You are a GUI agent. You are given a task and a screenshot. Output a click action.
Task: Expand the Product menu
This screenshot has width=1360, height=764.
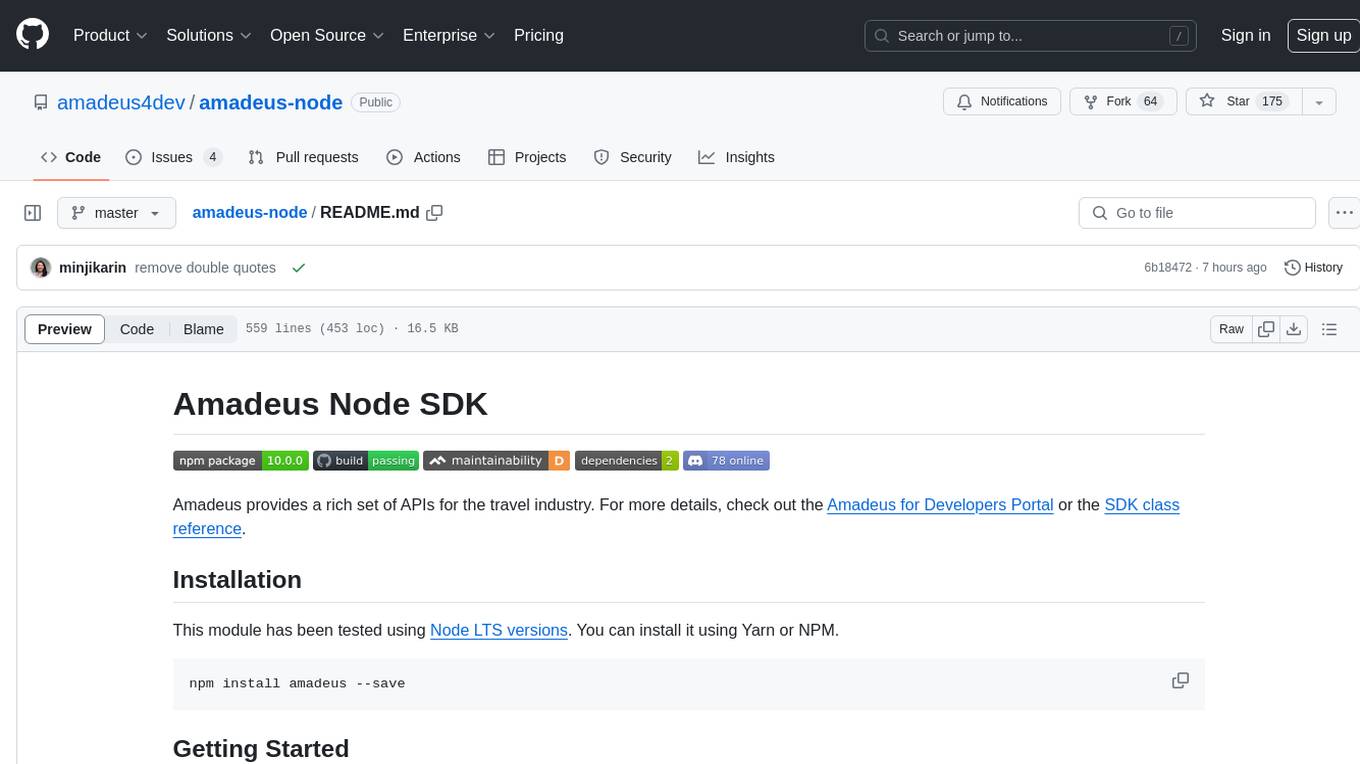click(x=111, y=35)
